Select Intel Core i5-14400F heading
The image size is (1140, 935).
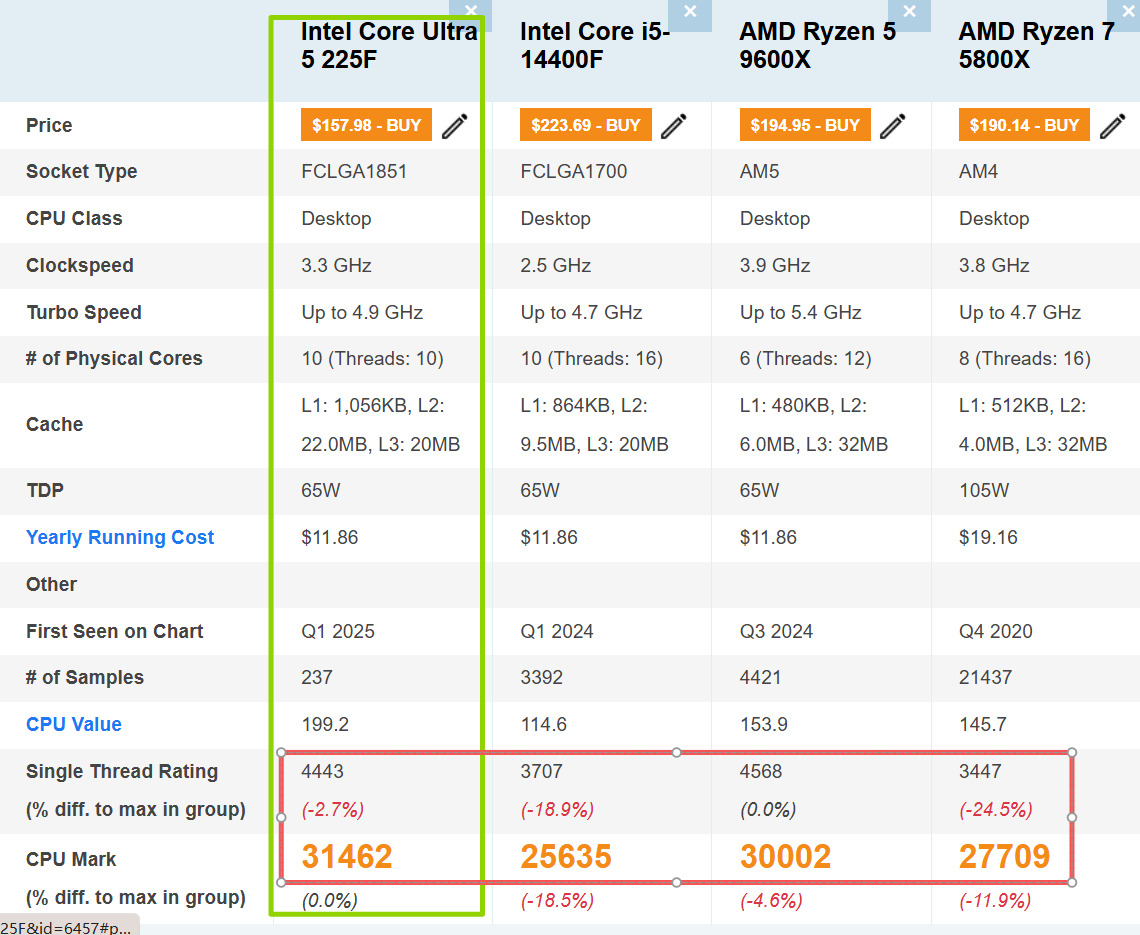pos(595,45)
